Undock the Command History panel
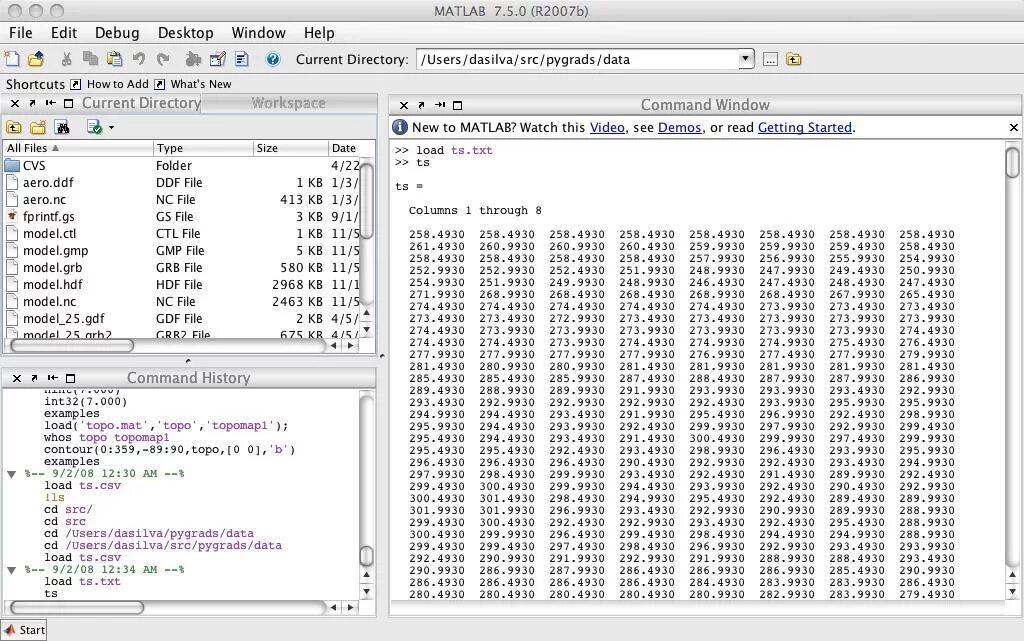 [35, 378]
